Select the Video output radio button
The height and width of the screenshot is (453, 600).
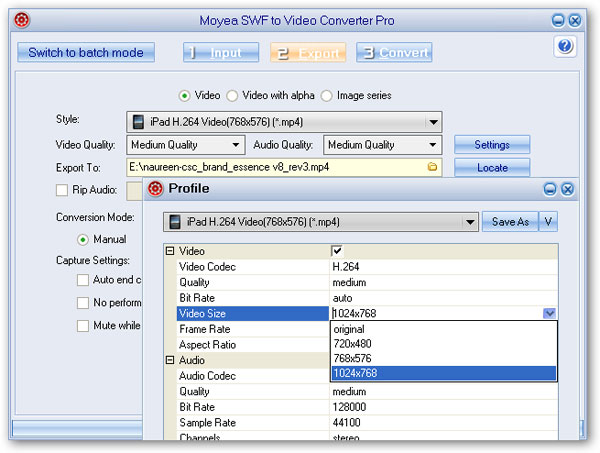[184, 96]
